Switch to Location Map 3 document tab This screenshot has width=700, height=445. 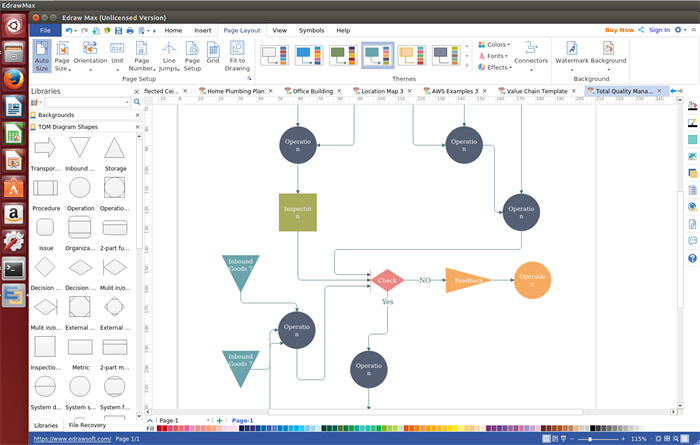382,91
